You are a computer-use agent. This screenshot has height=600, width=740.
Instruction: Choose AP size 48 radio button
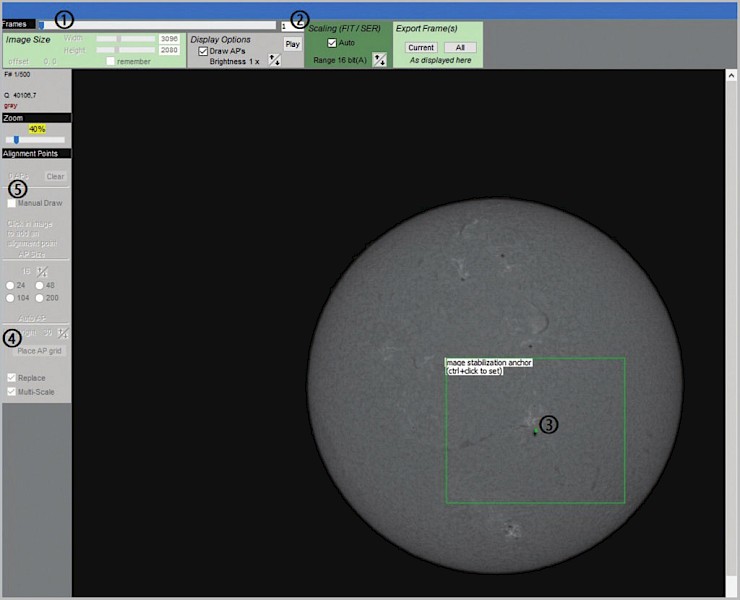[x=40, y=285]
